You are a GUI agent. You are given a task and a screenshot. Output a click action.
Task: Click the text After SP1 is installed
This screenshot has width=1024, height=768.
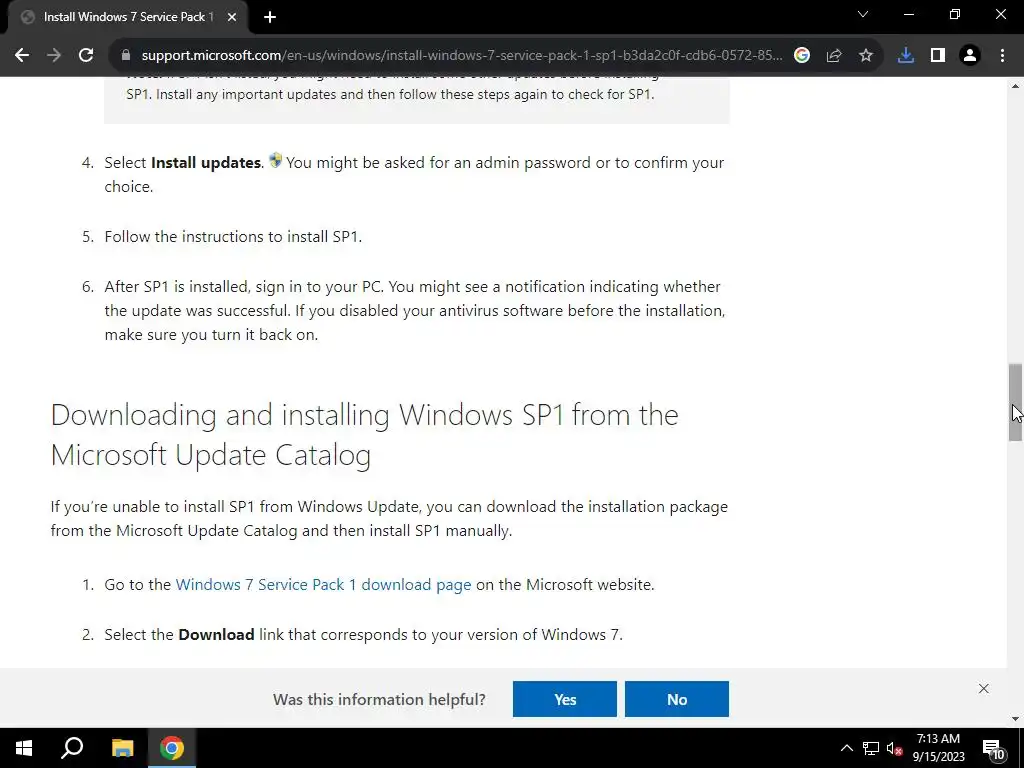tap(177, 287)
